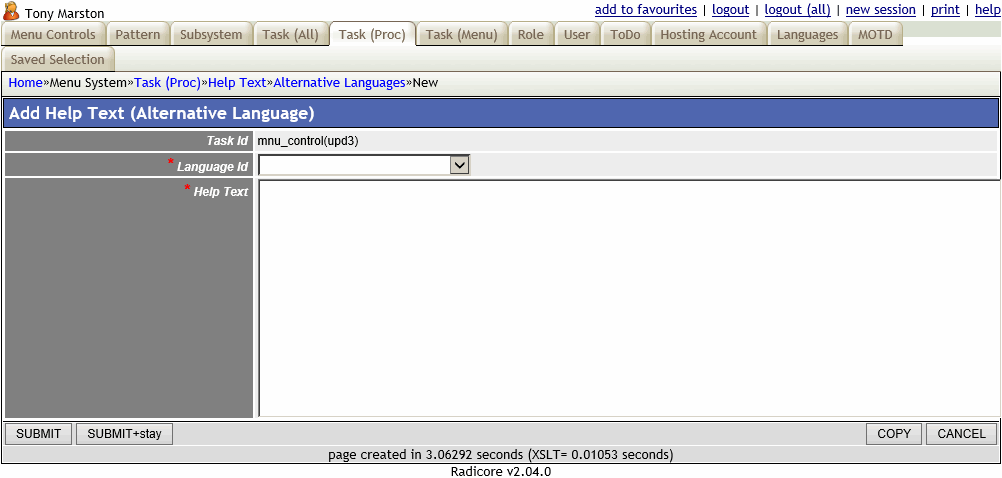Click the Home breadcrumb link
This screenshot has width=1002, height=478.
tap(25, 83)
